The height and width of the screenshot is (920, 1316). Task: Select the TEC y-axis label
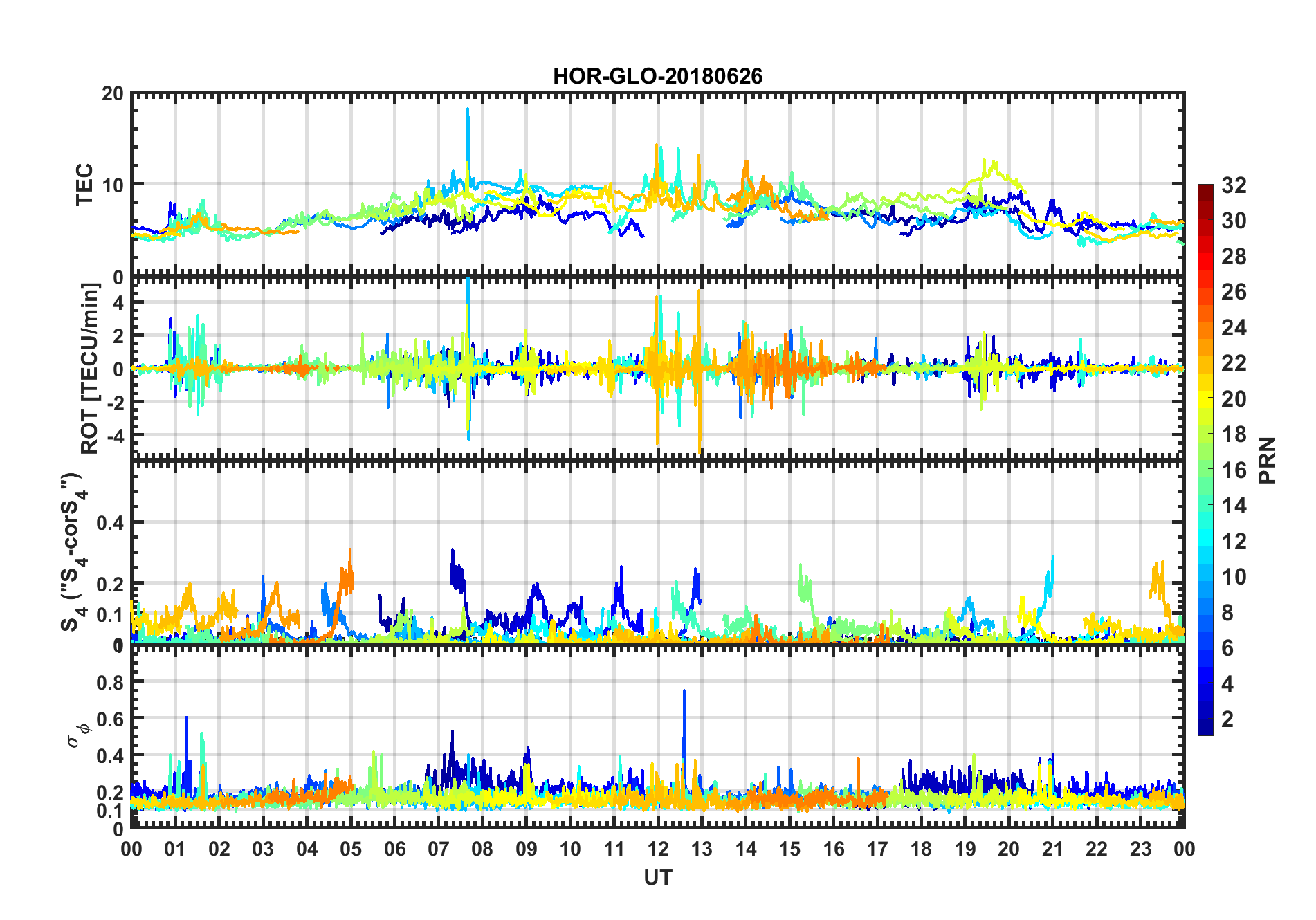pyautogui.click(x=84, y=184)
